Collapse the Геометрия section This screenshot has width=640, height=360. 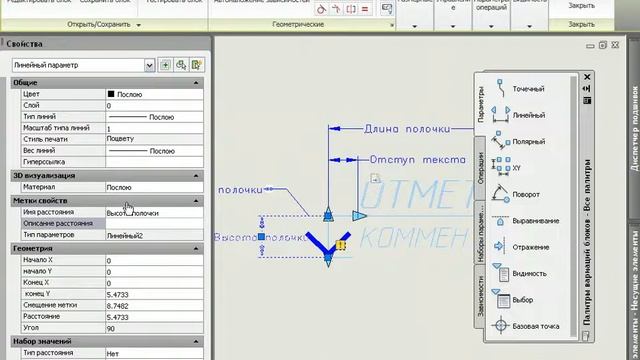point(196,249)
